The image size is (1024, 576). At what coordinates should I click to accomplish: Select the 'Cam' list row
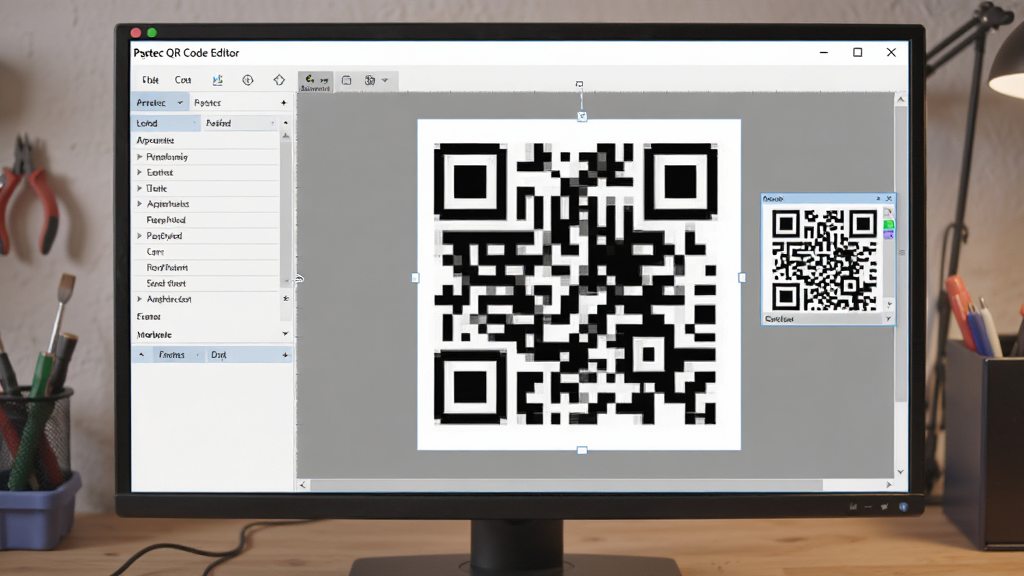click(x=206, y=251)
